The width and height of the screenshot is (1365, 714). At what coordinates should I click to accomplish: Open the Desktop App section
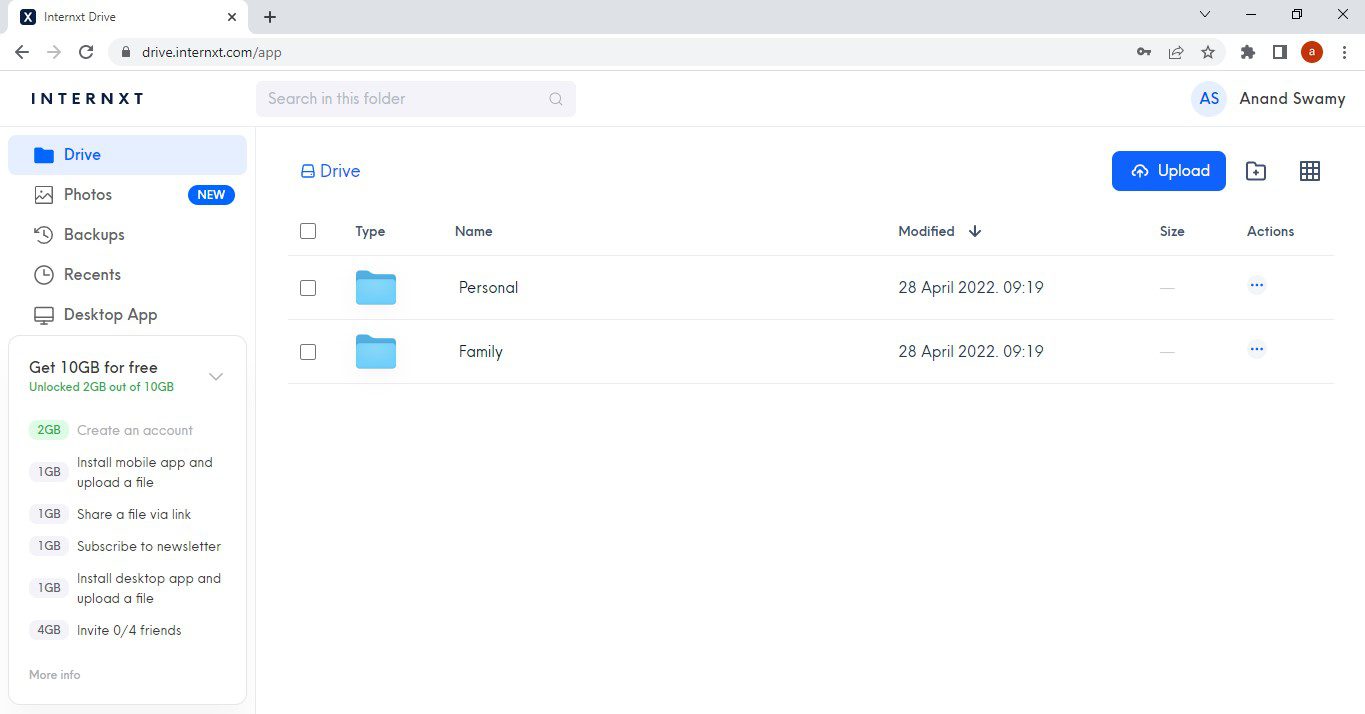(x=109, y=314)
